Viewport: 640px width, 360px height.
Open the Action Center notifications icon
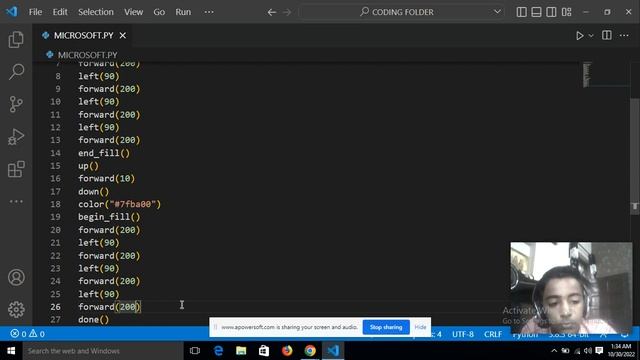(599, 351)
